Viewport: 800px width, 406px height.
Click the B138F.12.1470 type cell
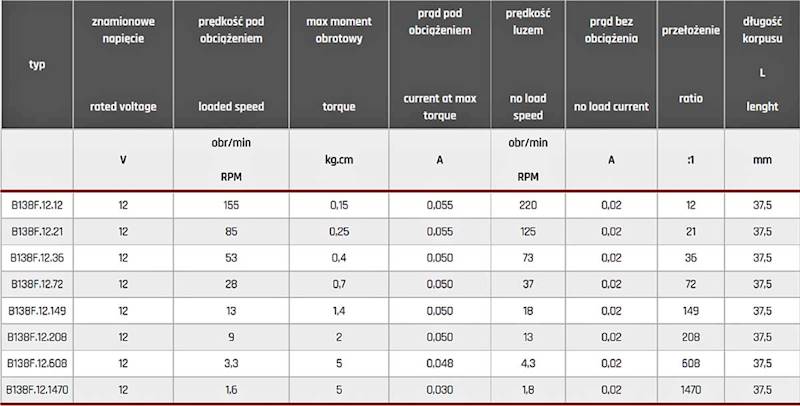pos(37,390)
